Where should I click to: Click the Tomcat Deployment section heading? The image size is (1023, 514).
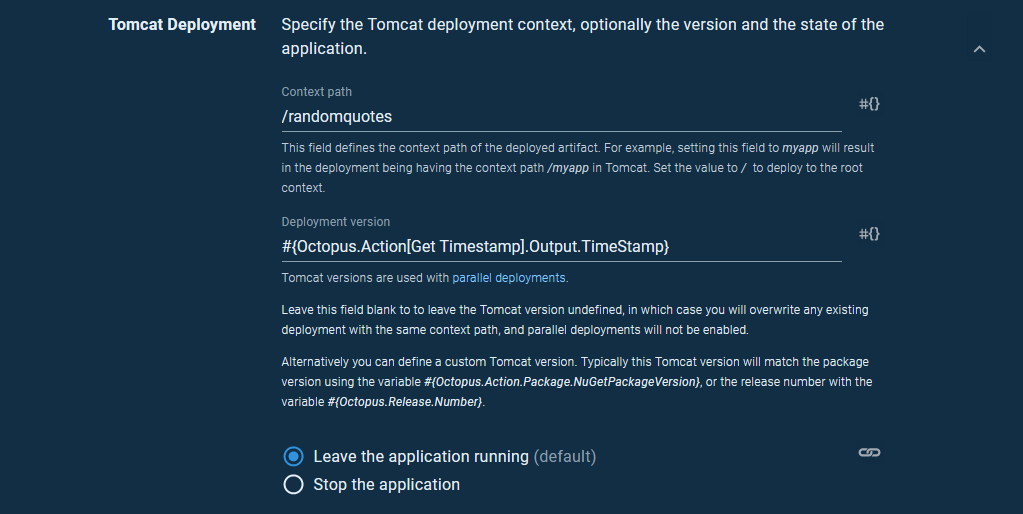click(182, 24)
